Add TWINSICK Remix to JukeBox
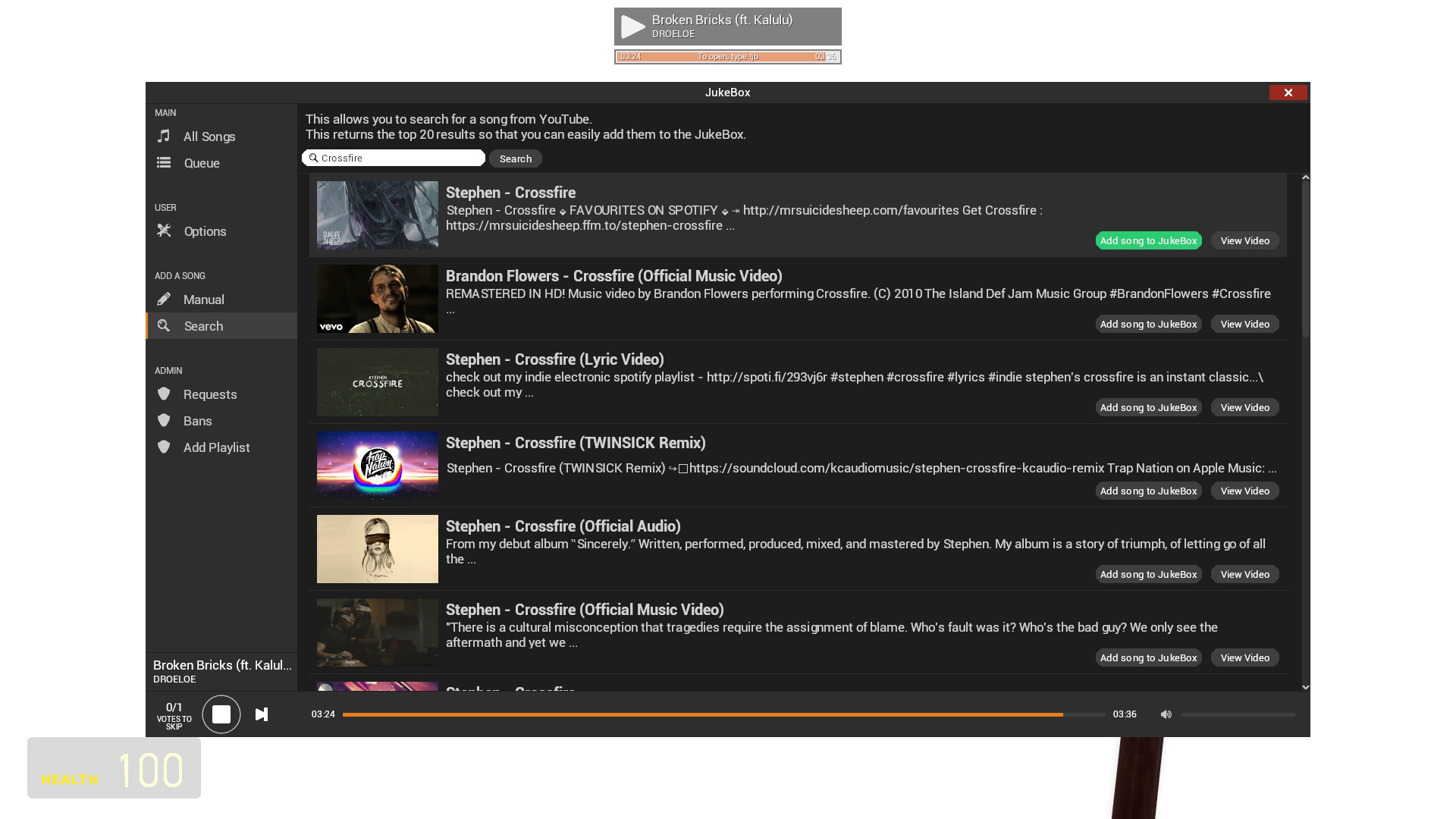The image size is (1456, 819). click(1148, 491)
